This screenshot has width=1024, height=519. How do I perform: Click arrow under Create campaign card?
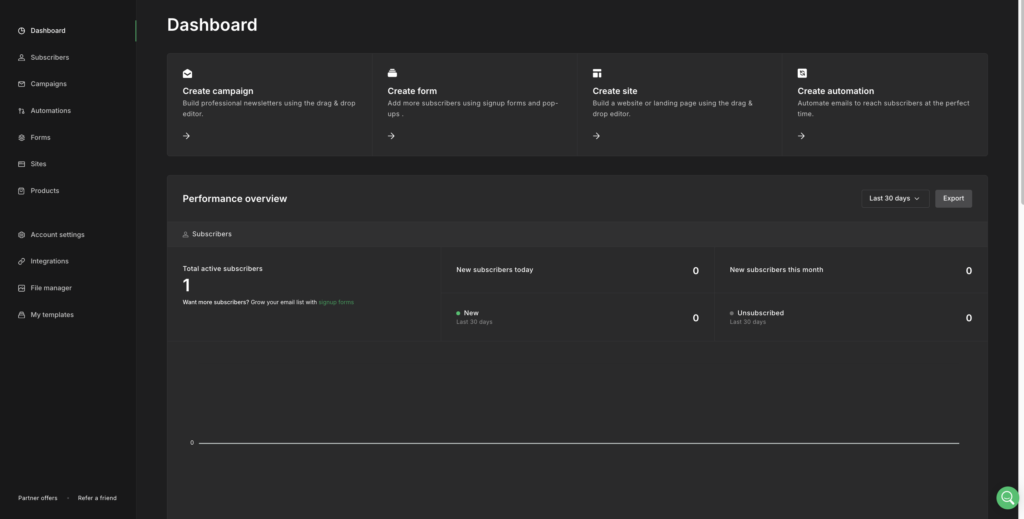coord(187,136)
